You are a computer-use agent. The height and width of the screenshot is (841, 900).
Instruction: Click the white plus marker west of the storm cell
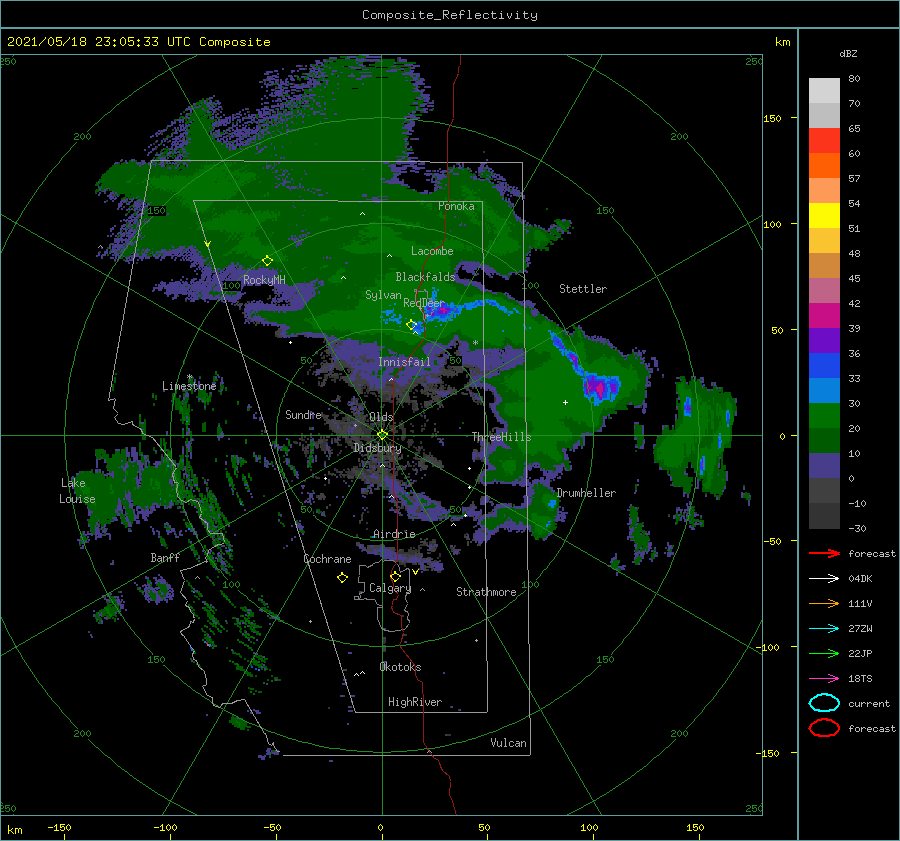[x=565, y=402]
